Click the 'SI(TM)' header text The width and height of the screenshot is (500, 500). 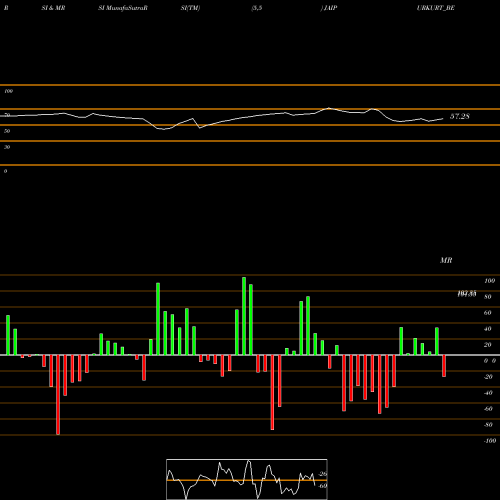tap(190, 8)
